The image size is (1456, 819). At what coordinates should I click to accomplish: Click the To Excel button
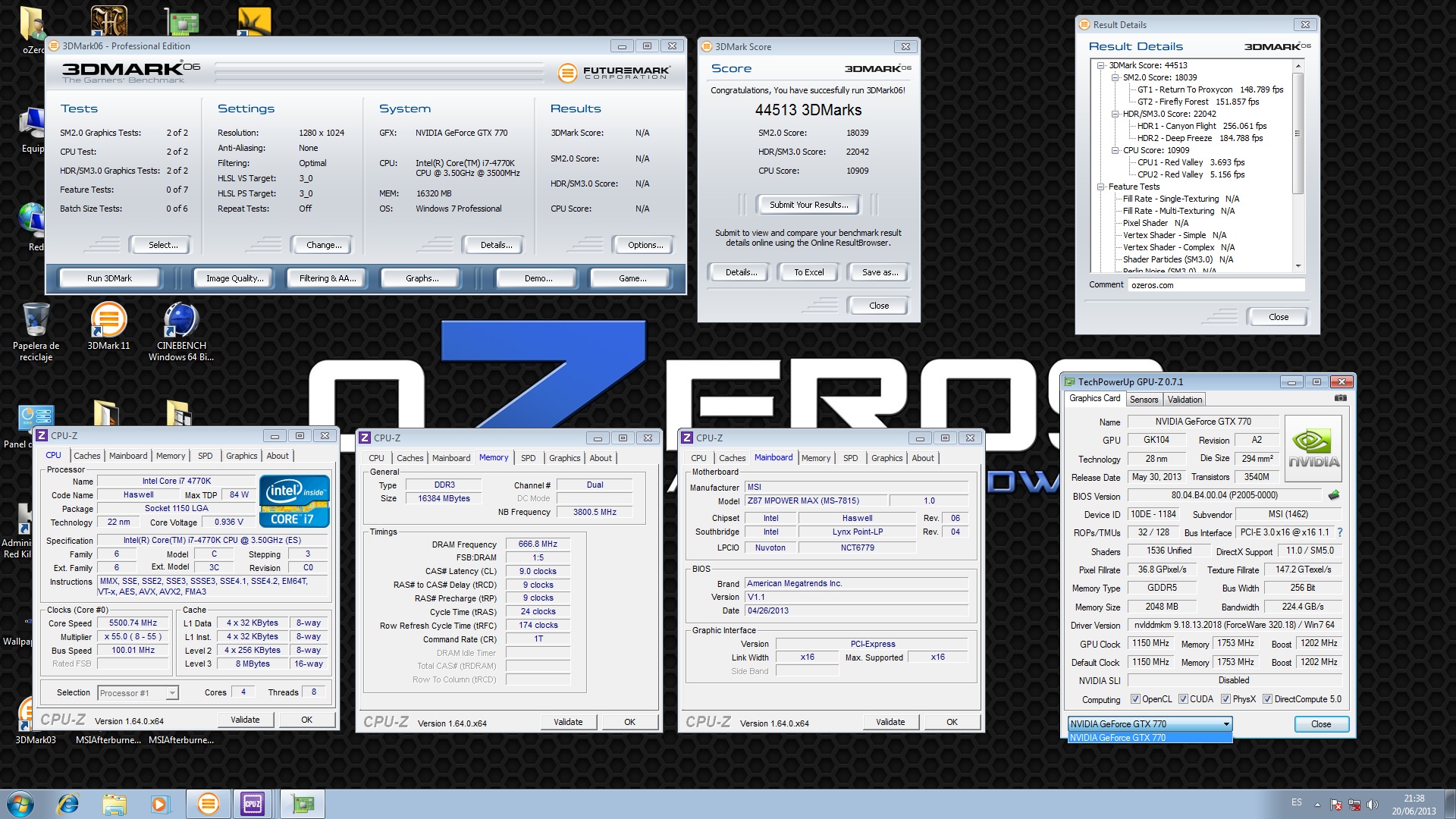point(808,272)
